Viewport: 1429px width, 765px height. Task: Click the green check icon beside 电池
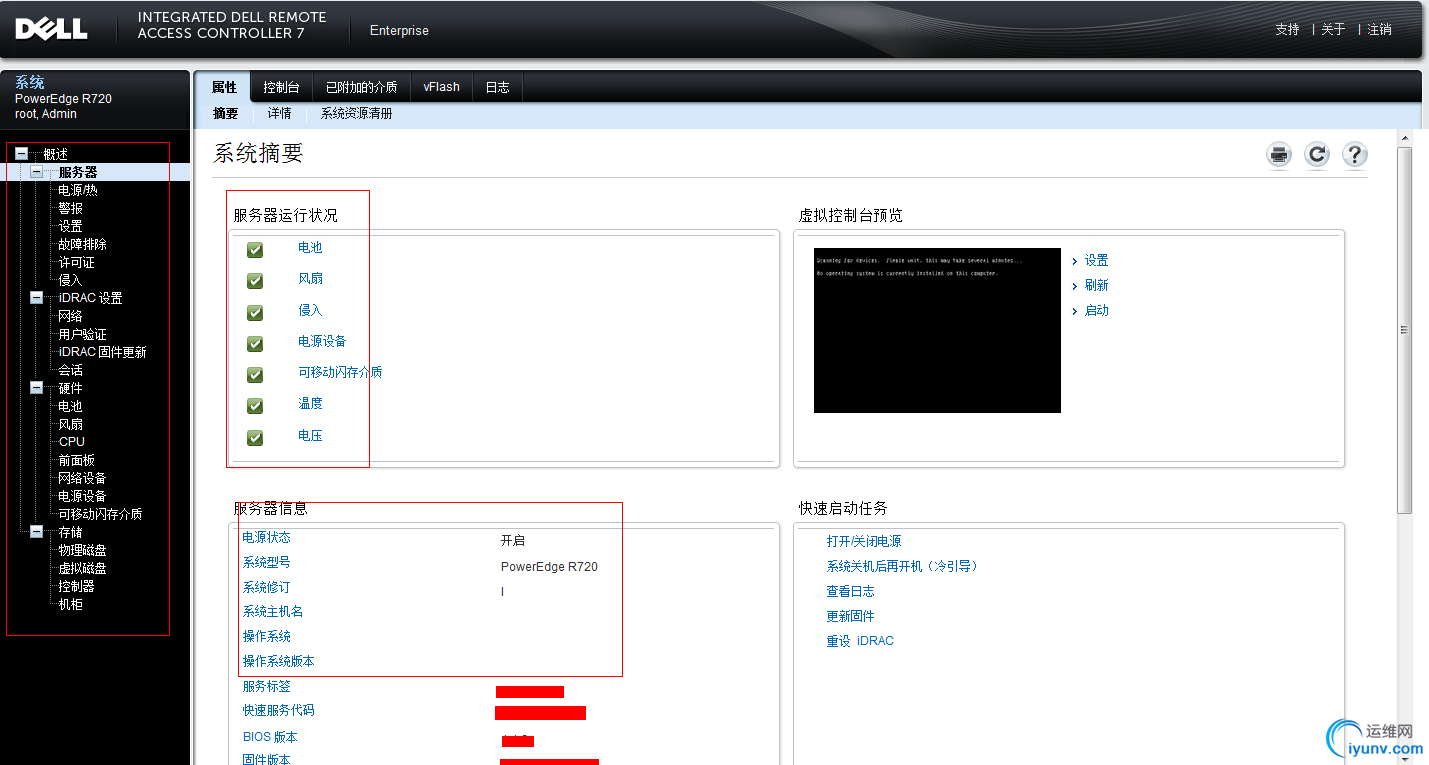254,249
